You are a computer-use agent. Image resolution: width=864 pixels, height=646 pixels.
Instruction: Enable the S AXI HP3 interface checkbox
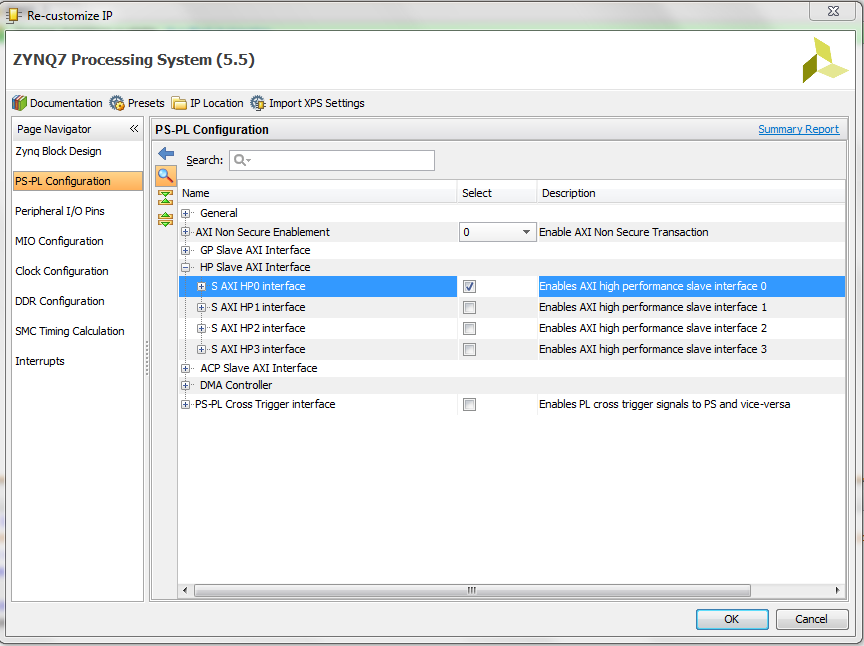tap(469, 349)
